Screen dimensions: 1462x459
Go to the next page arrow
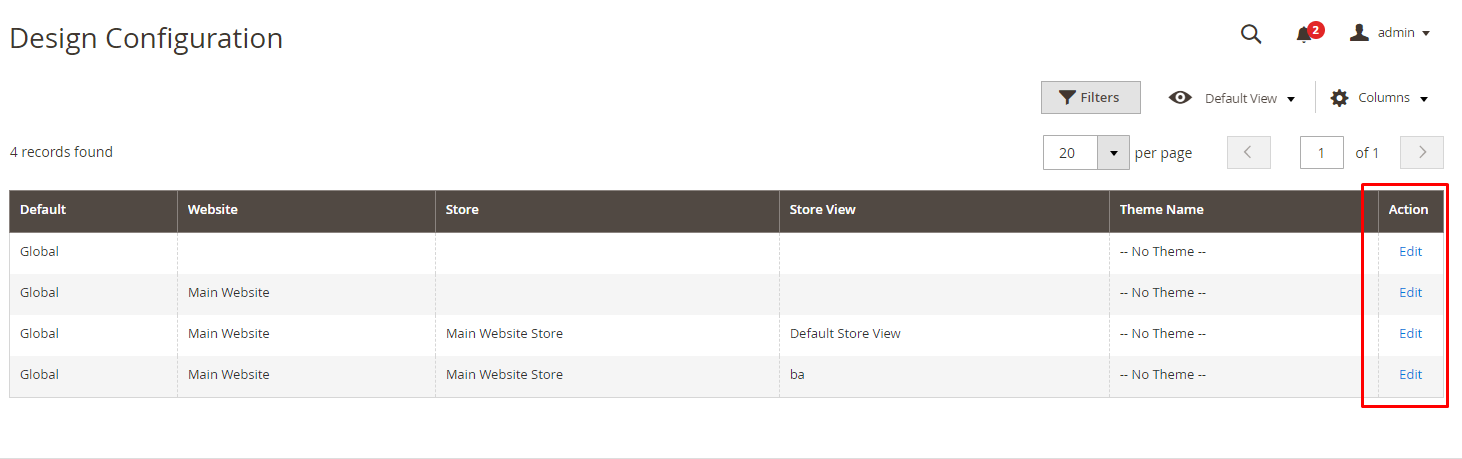[x=1422, y=153]
